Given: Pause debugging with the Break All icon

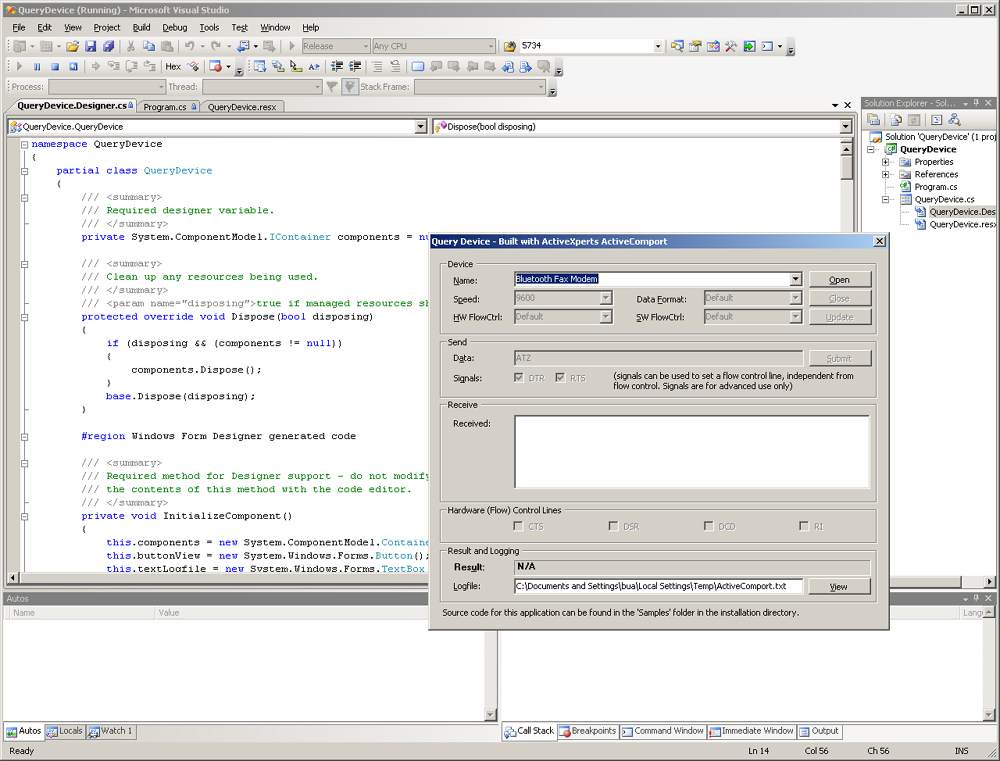Looking at the screenshot, I should 37,66.
